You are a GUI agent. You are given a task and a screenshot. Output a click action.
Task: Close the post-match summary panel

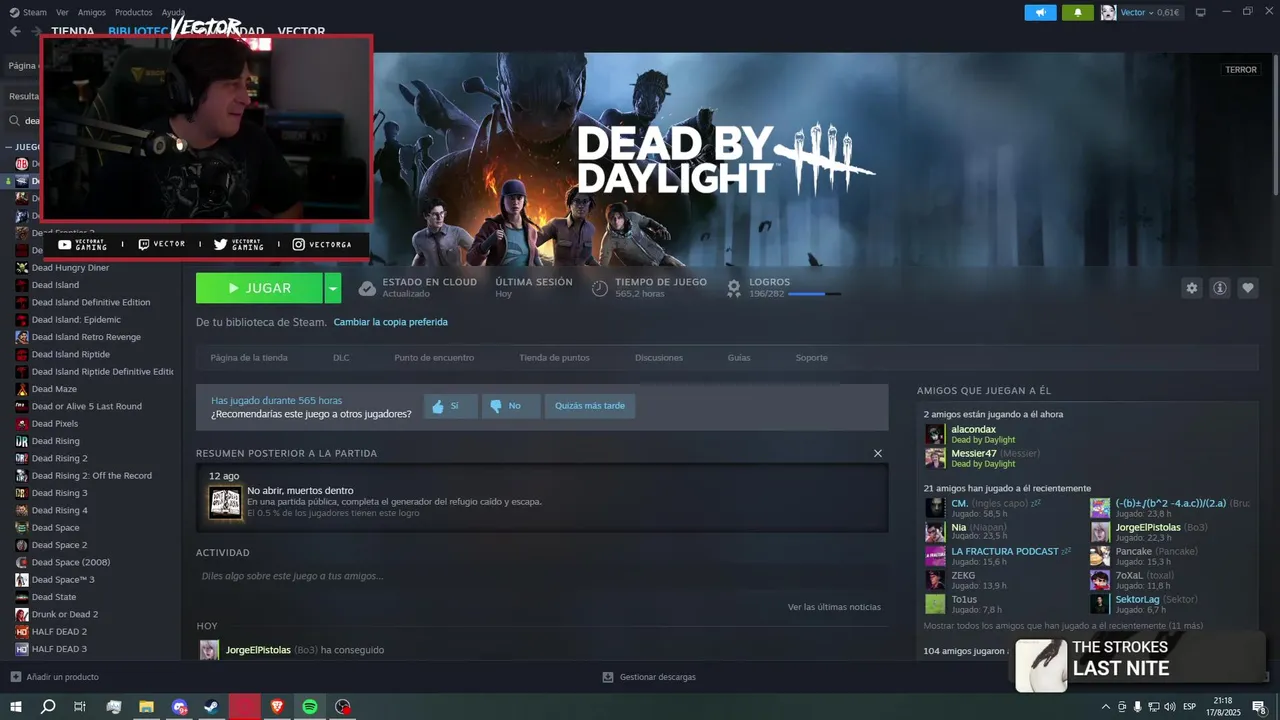click(x=878, y=453)
